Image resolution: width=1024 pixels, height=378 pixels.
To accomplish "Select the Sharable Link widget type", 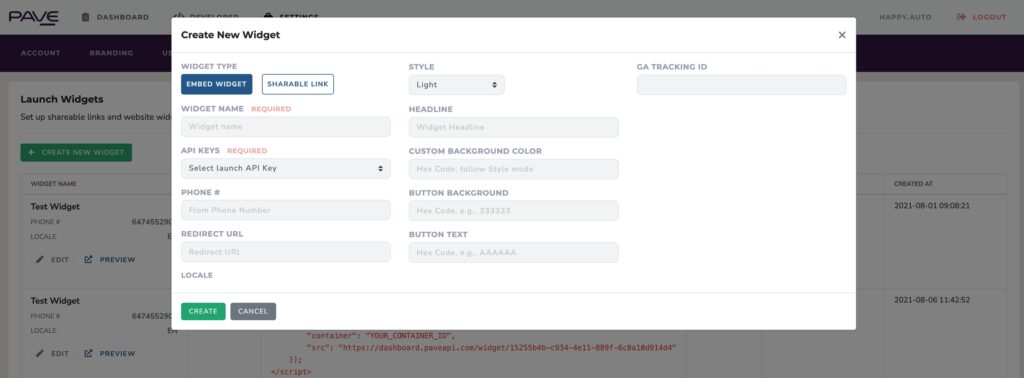I will tap(298, 84).
